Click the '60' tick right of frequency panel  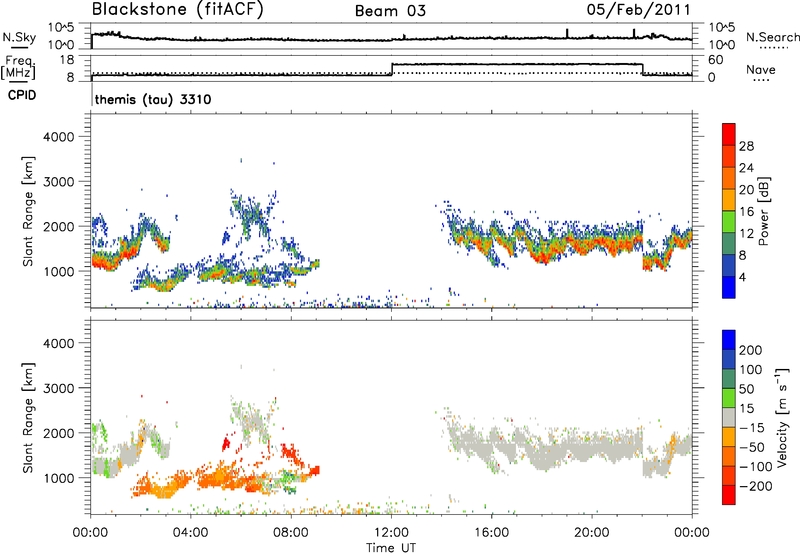[716, 60]
